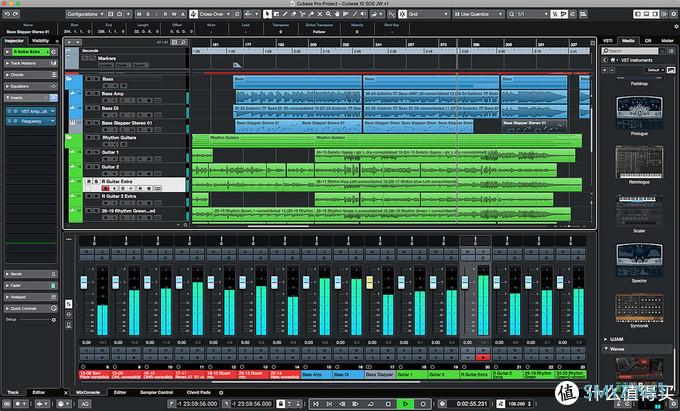Click the add track plus button
This screenshot has width=680, height=411.
click(69, 42)
